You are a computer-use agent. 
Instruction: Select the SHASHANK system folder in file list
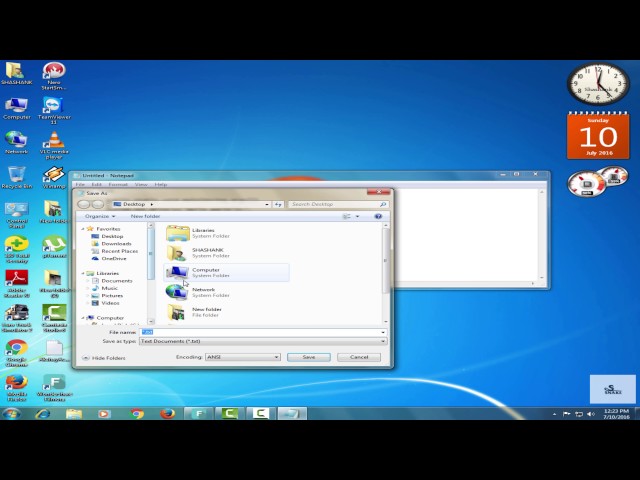[x=227, y=253]
